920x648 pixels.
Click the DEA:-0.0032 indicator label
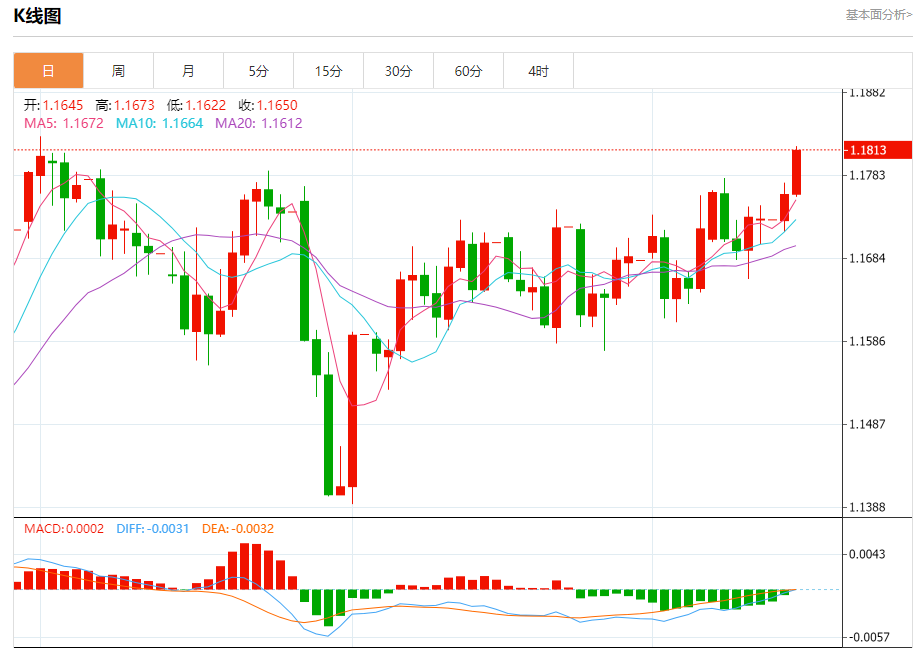click(238, 528)
